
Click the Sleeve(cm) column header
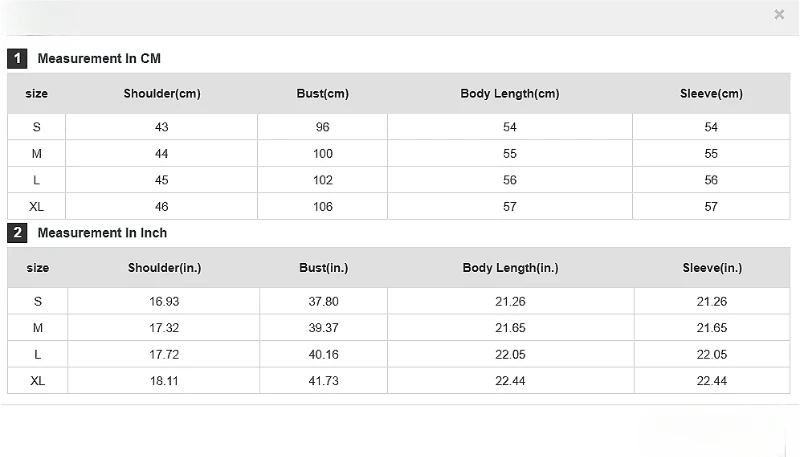click(x=711, y=94)
